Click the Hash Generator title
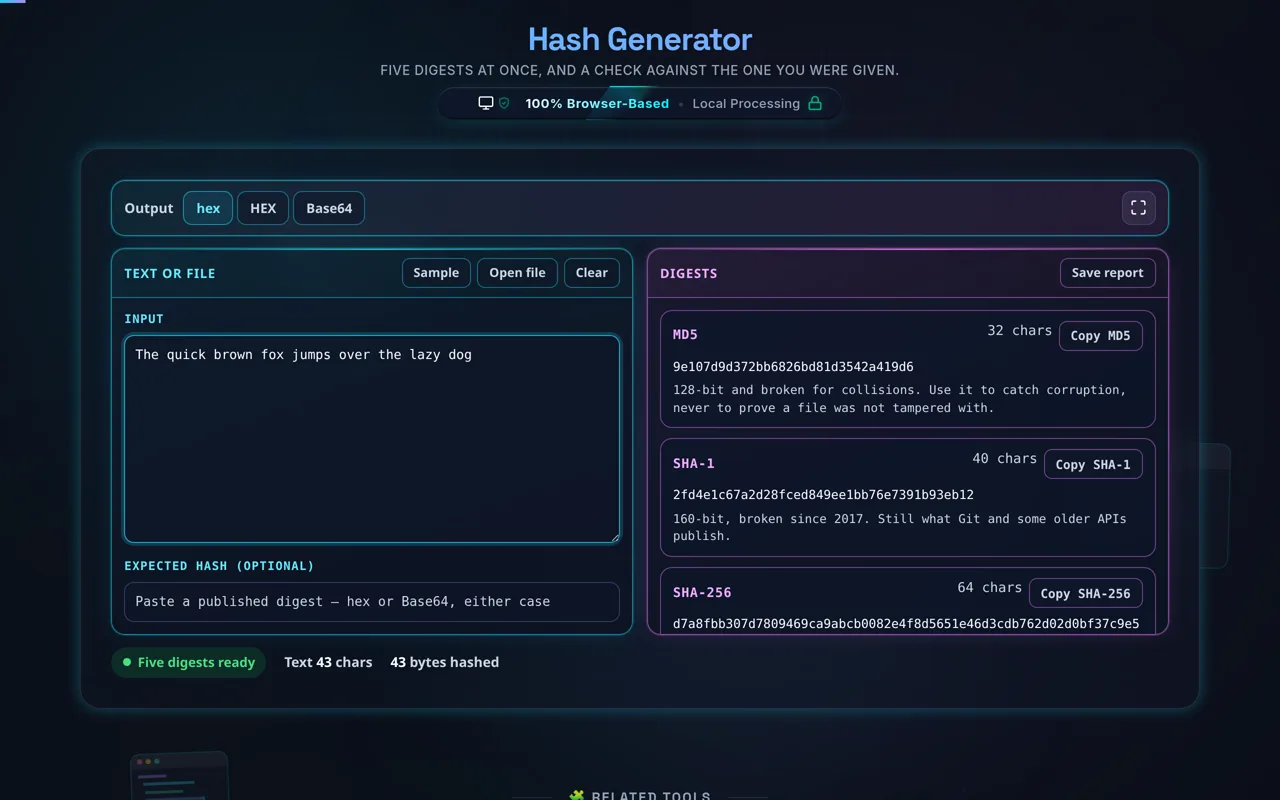 [640, 39]
